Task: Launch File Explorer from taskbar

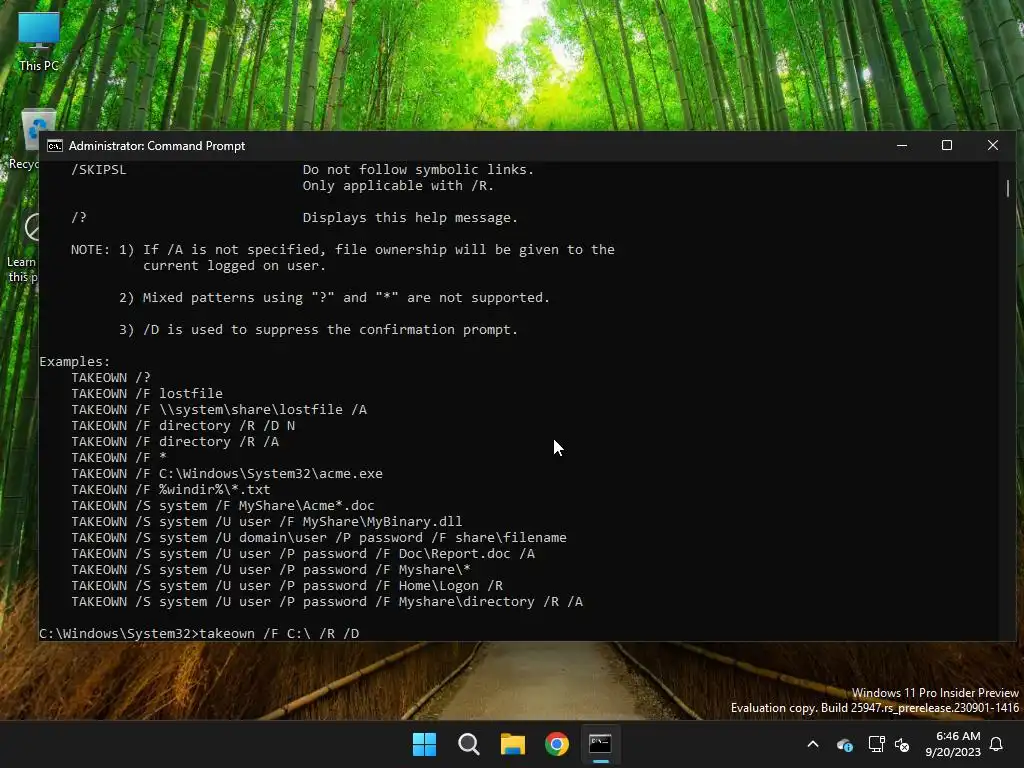Action: [513, 744]
